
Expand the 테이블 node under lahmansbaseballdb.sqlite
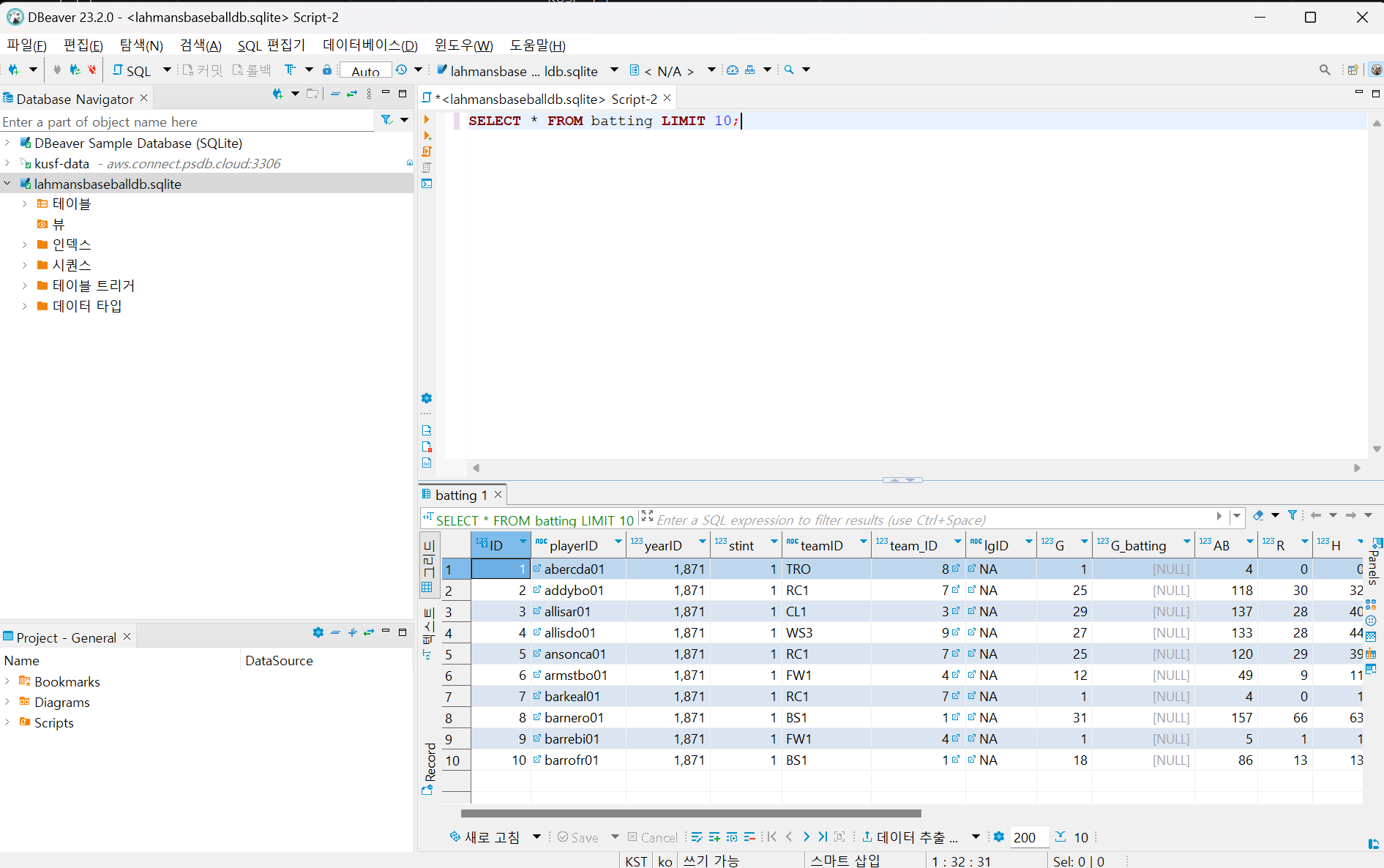[24, 203]
